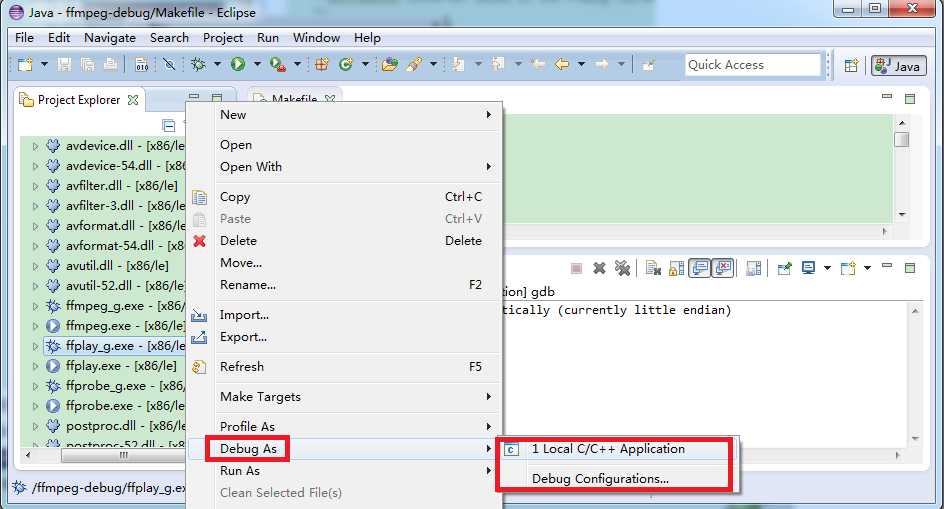944x509 pixels.
Task: Open the Window menu
Action: [x=316, y=37]
